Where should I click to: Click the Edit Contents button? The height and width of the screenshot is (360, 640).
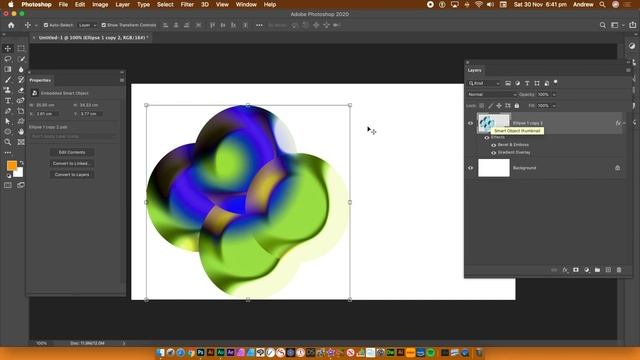click(72, 153)
